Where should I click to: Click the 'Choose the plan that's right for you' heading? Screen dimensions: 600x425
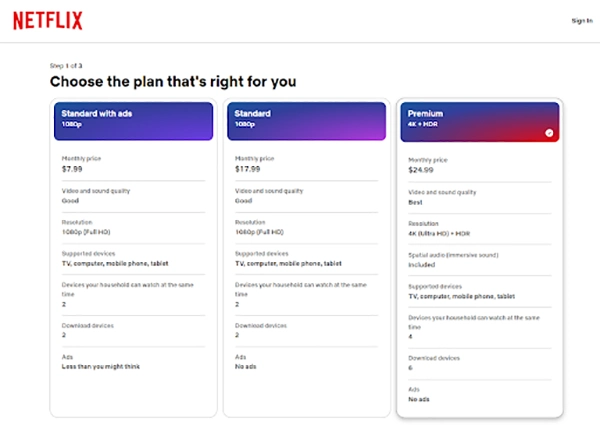(173, 81)
